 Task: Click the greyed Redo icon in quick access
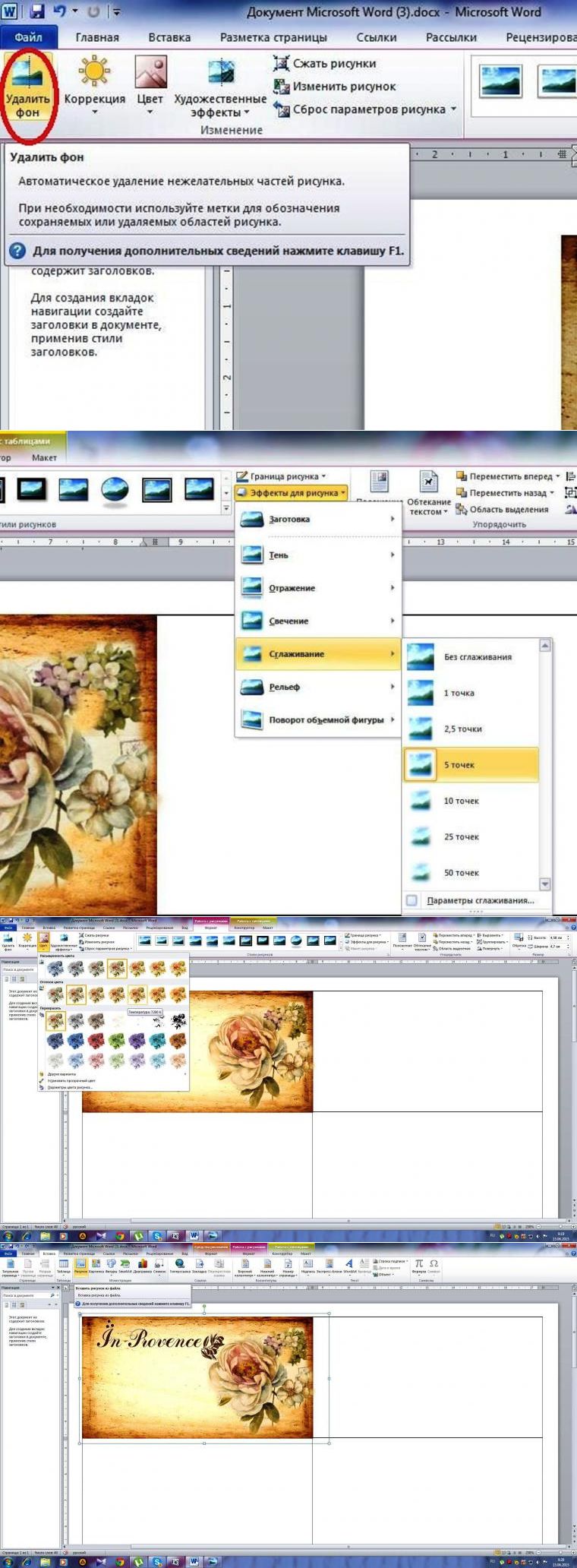tap(94, 11)
